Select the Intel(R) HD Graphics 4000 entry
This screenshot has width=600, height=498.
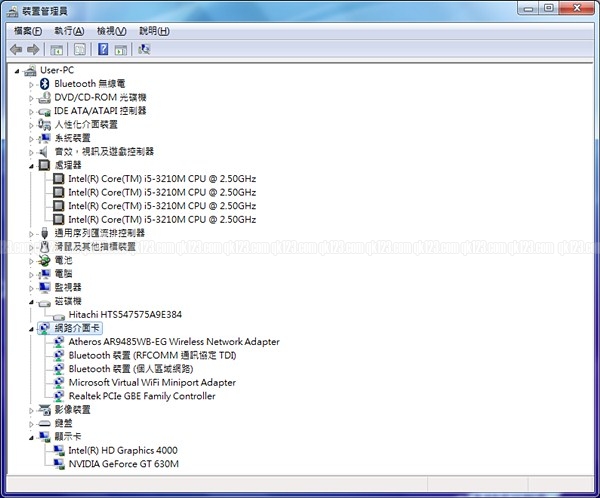pos(122,450)
